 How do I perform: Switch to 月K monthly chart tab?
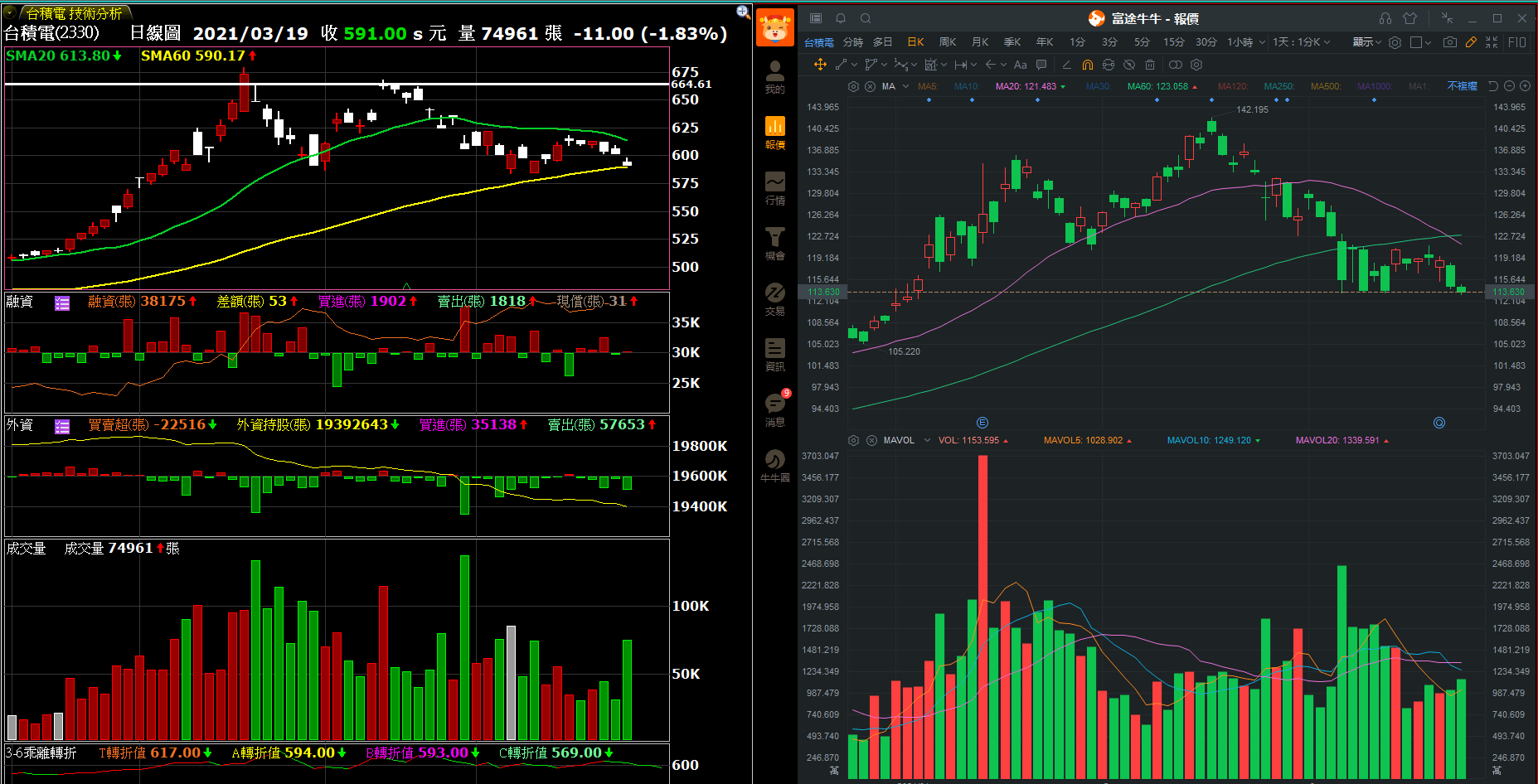click(980, 41)
